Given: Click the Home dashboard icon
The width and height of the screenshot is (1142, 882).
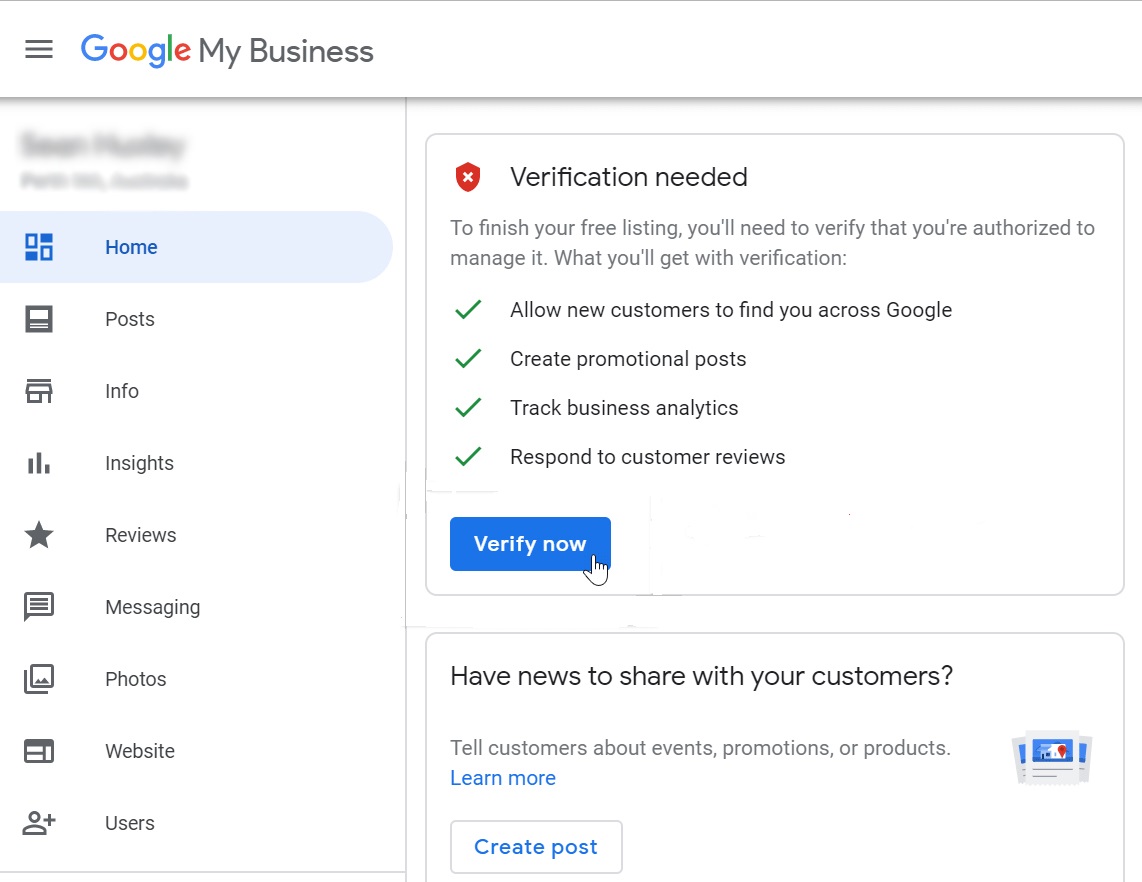Looking at the screenshot, I should pyautogui.click(x=39, y=247).
